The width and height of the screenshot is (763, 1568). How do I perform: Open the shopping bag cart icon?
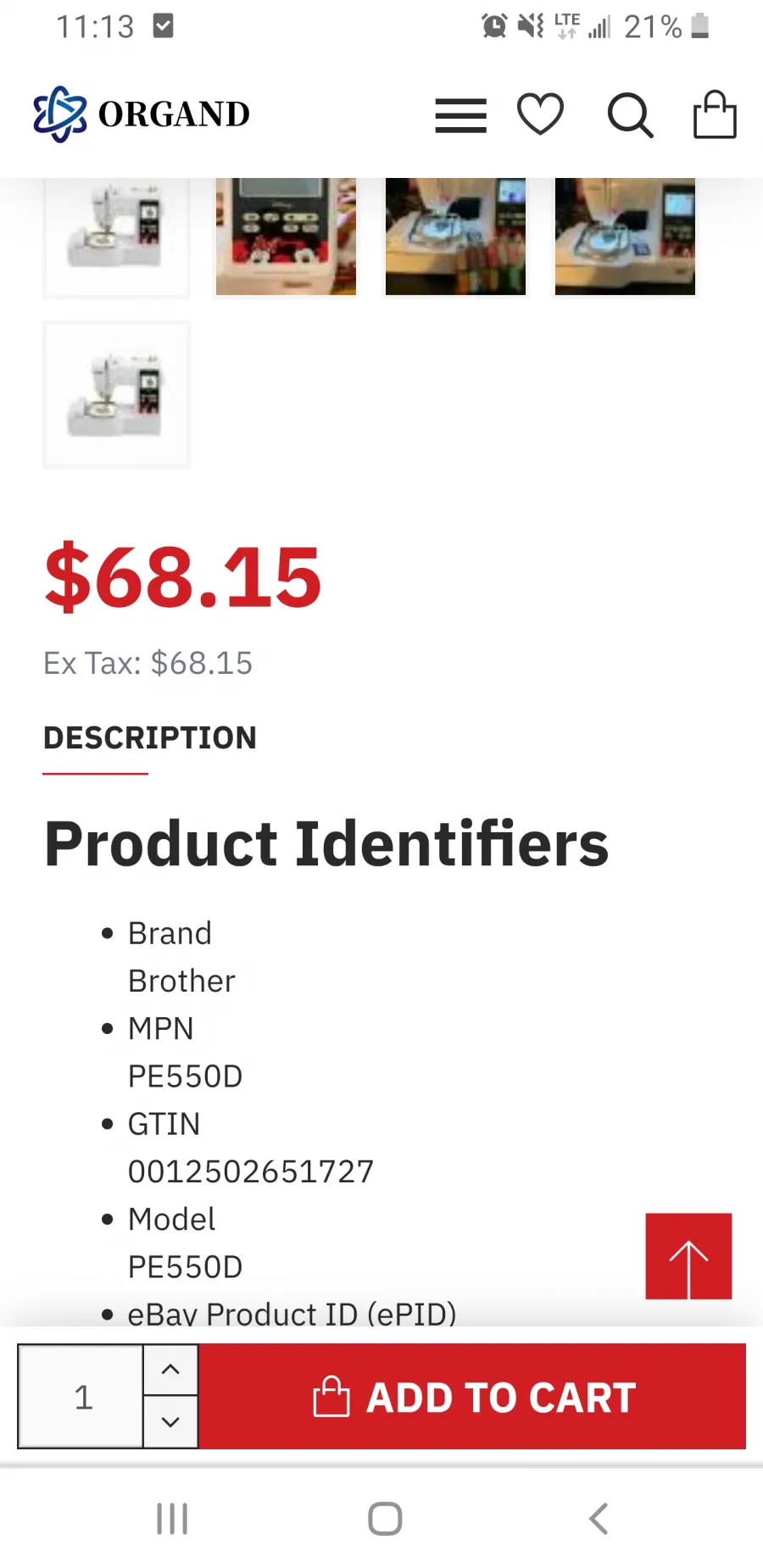coord(715,114)
